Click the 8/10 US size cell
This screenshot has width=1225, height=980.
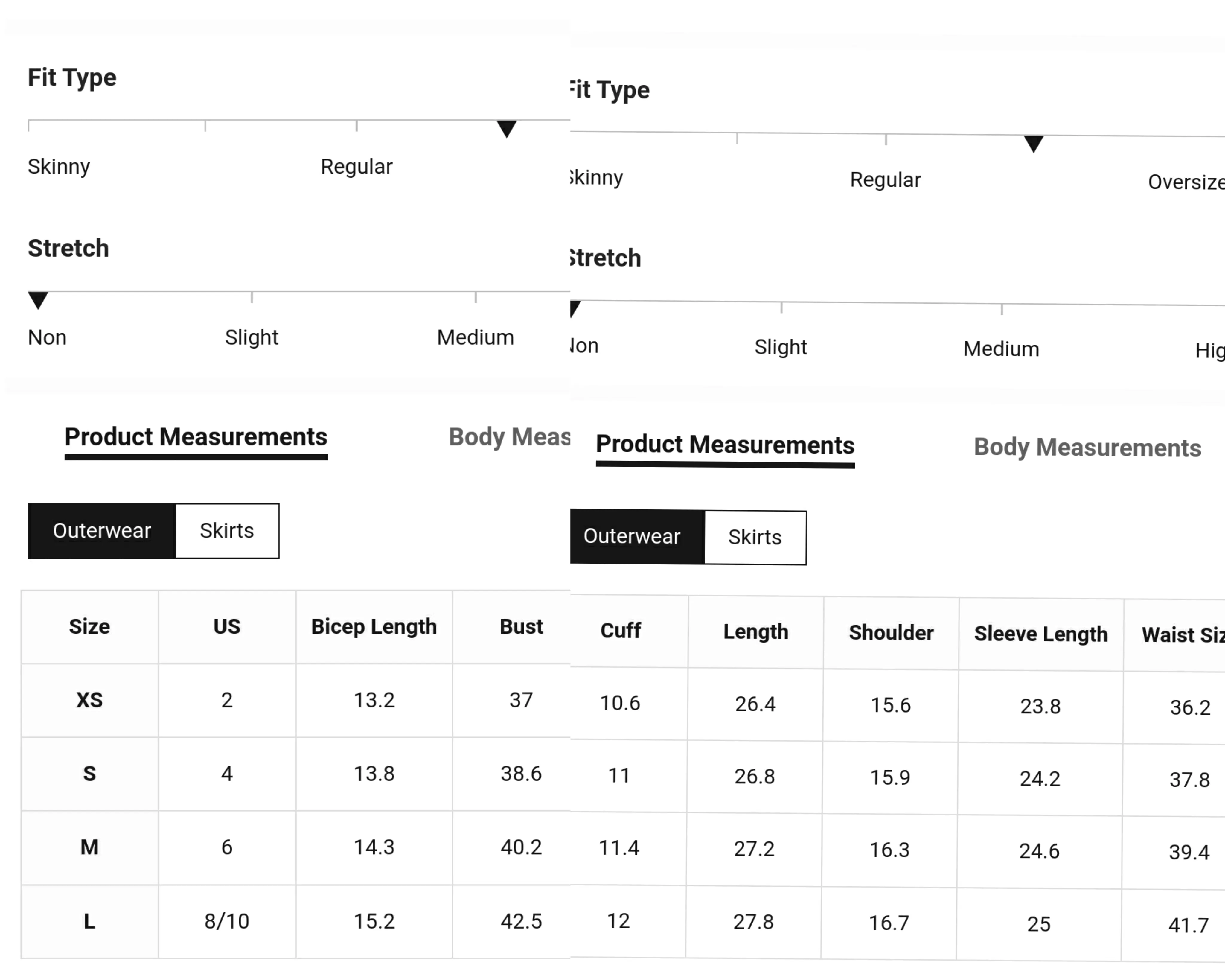(227, 921)
